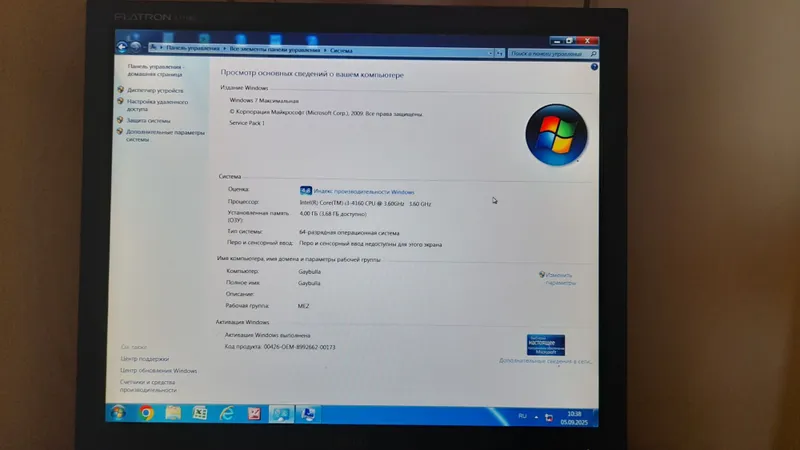Open Индекс производительности Windows link
This screenshot has width=800, height=450.
click(x=364, y=192)
